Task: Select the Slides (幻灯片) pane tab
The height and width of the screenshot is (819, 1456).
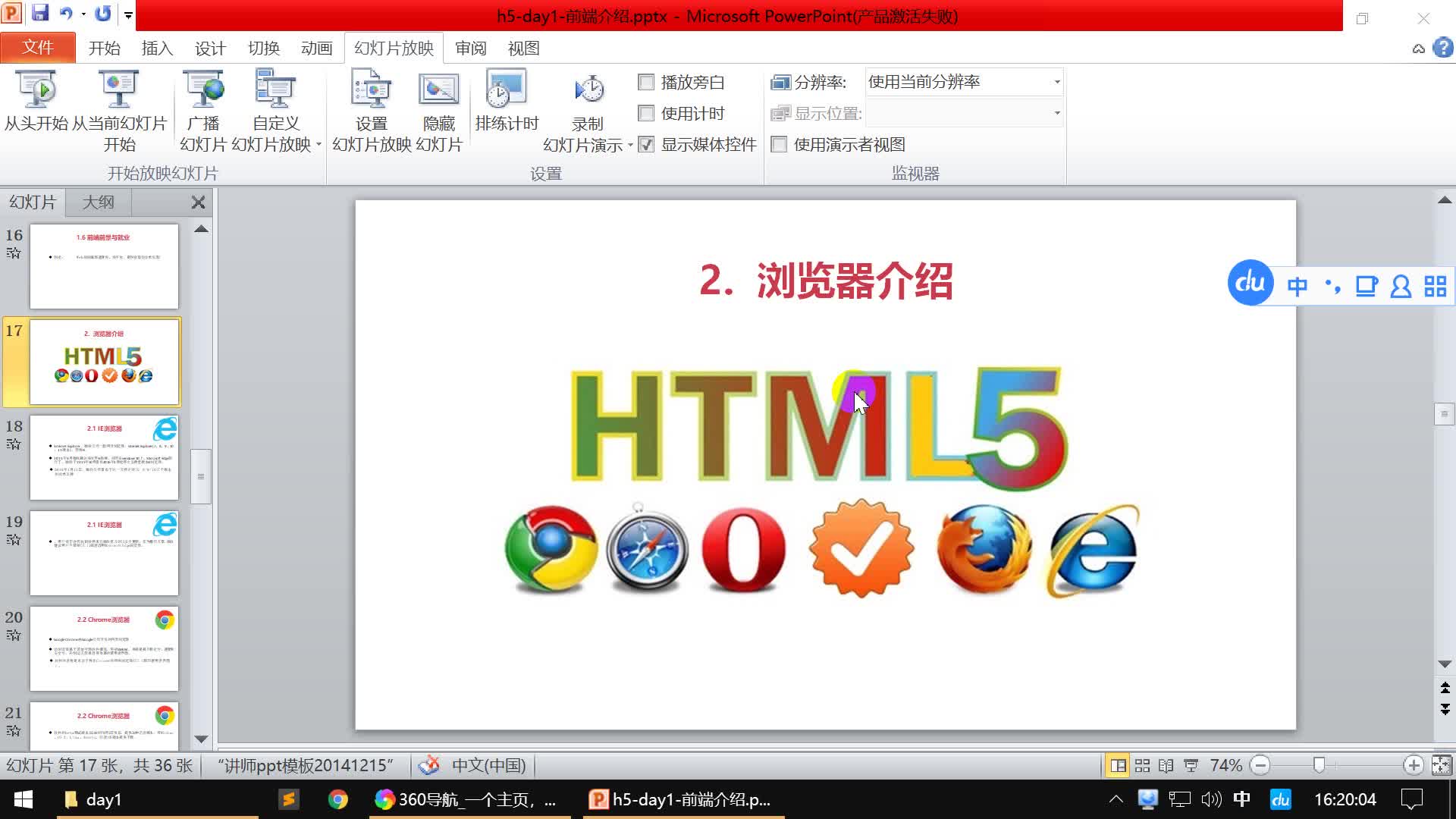Action: coord(33,202)
